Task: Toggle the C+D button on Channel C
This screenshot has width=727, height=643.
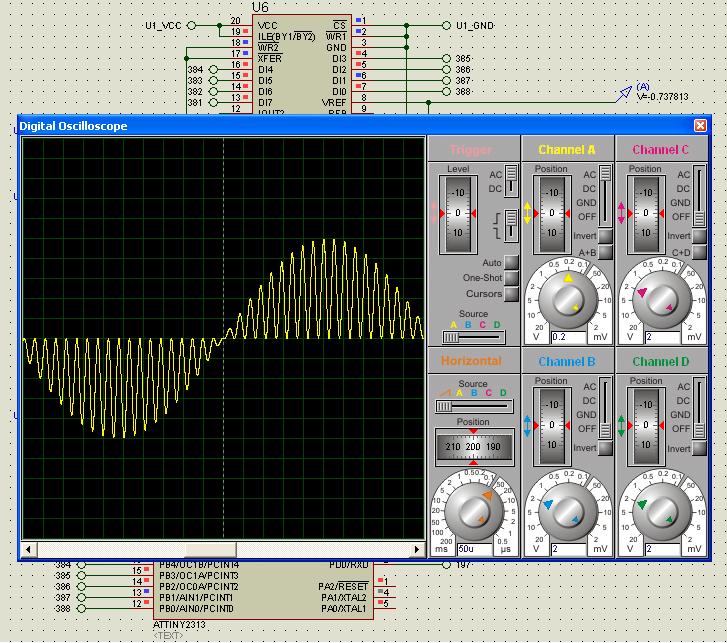Action: [x=699, y=252]
